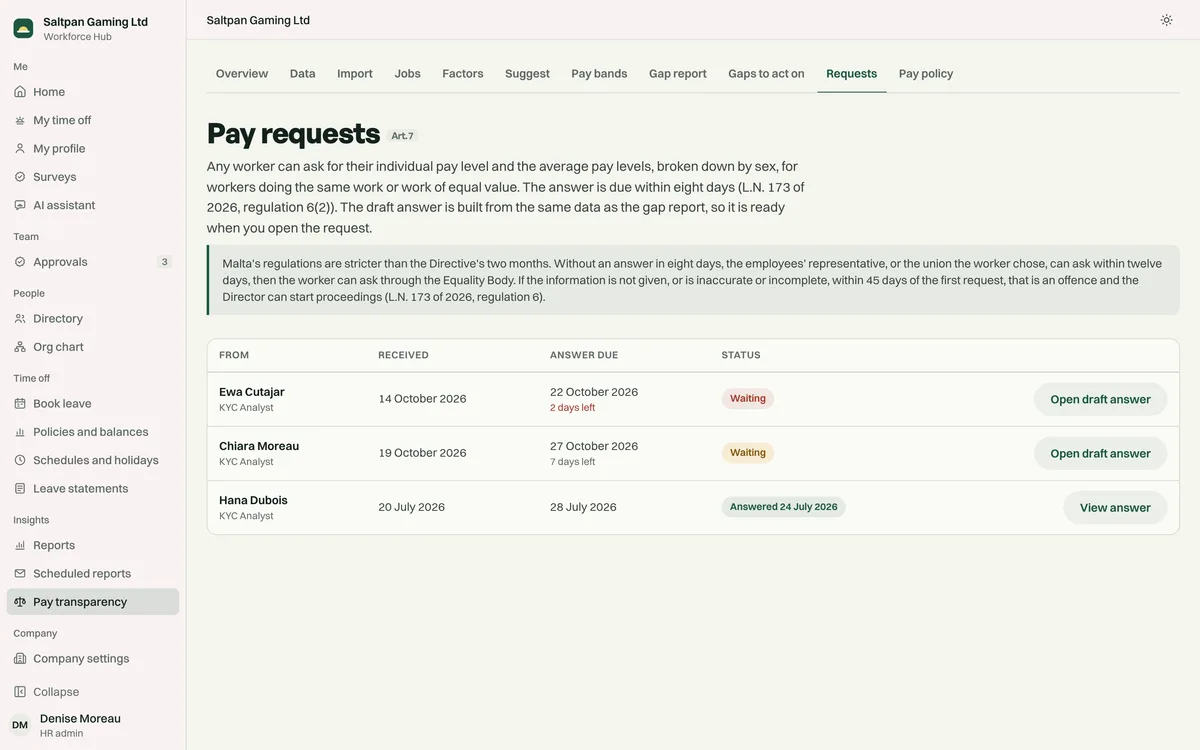Screen dimensions: 1200x750
Task: Click the name Ewa Cutajar
Action: 252,392
